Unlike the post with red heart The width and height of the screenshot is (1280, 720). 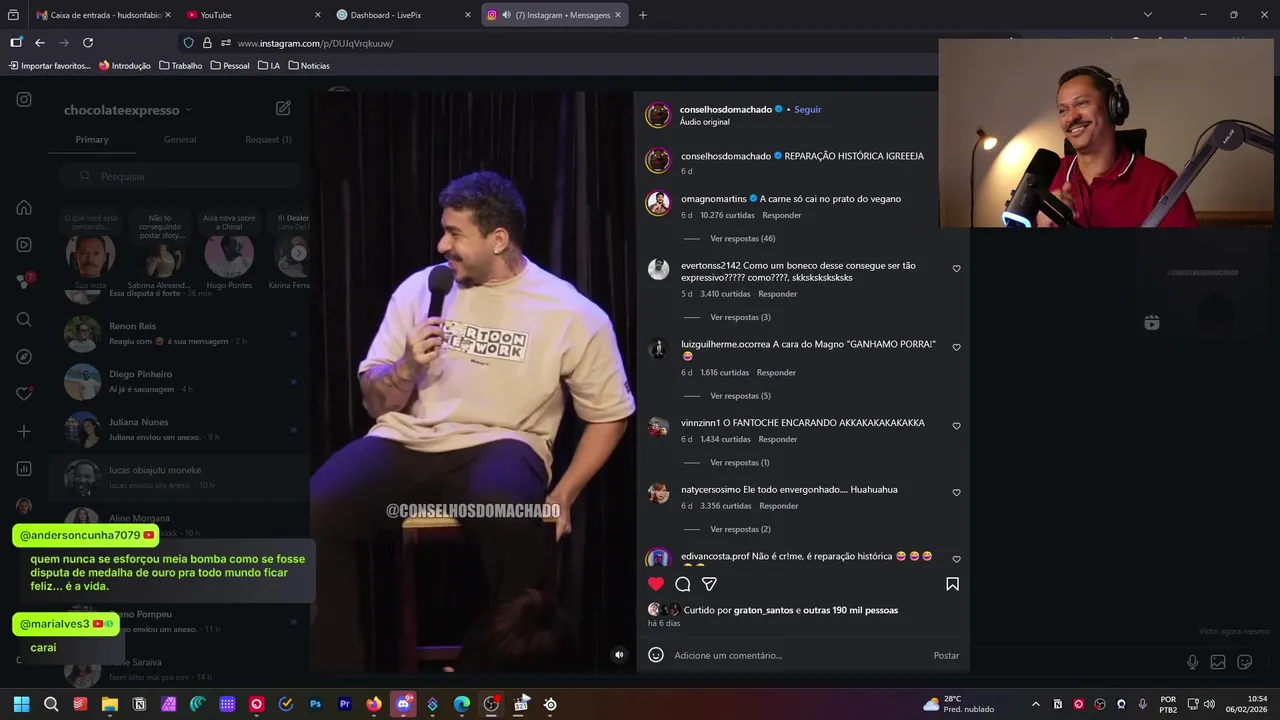[656, 584]
